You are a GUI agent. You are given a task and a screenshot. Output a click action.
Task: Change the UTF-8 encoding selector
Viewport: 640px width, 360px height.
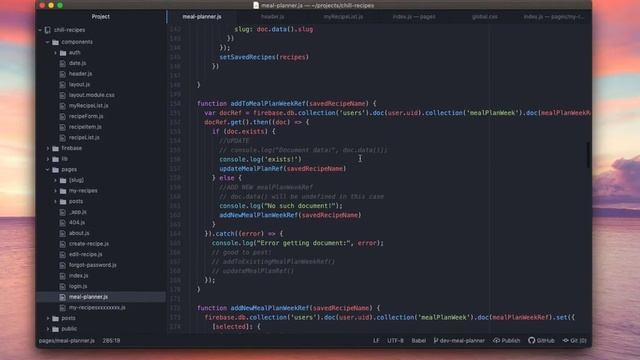coord(395,340)
